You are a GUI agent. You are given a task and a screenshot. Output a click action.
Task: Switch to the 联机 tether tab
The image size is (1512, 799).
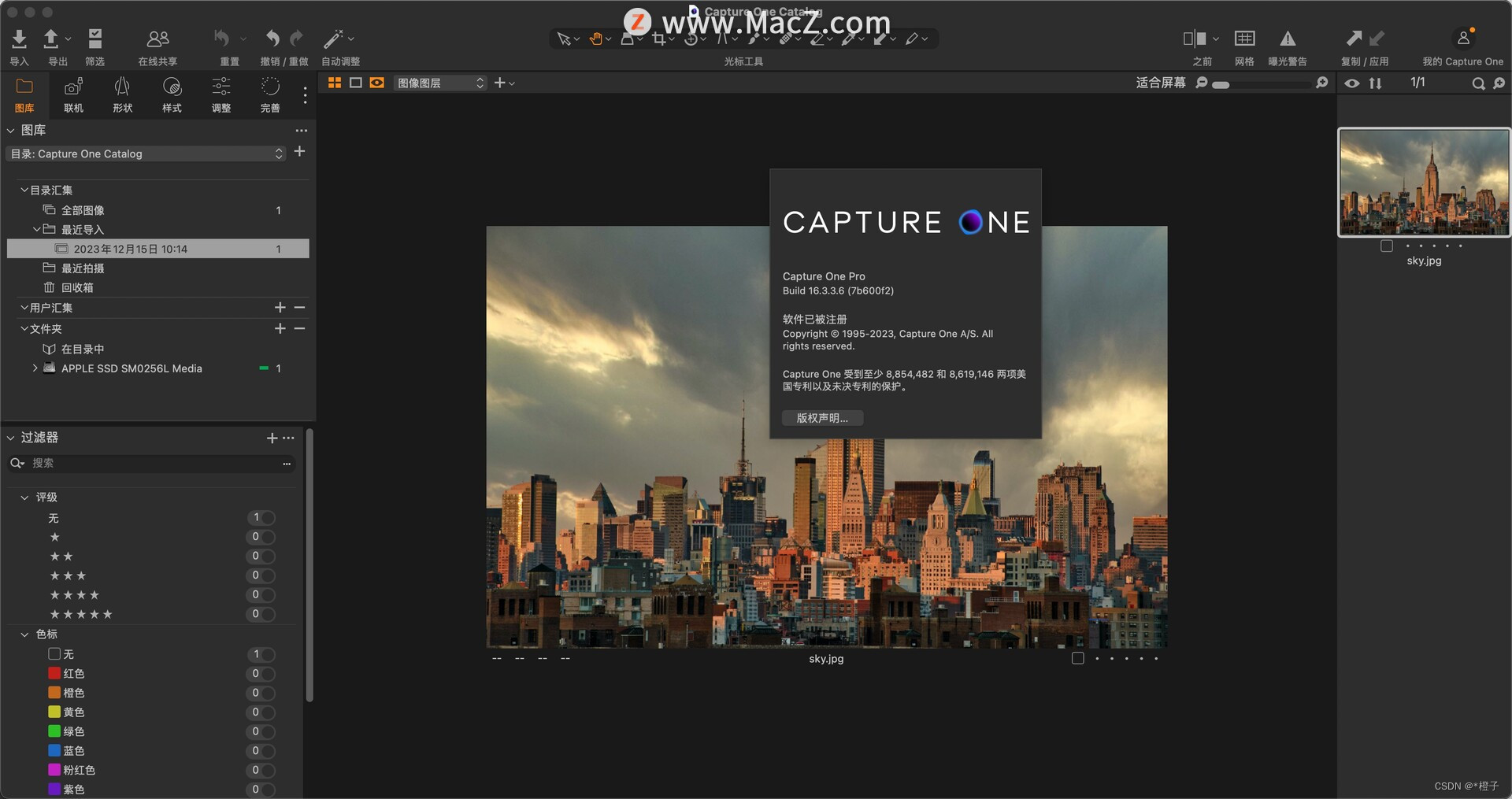[x=73, y=94]
